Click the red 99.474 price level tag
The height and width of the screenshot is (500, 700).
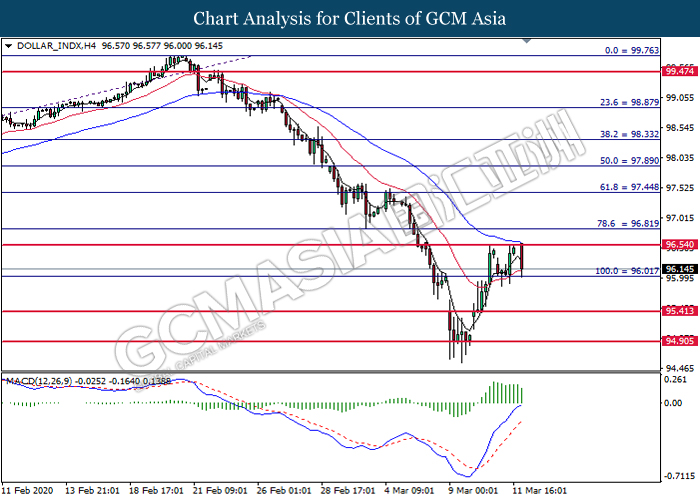[x=679, y=71]
